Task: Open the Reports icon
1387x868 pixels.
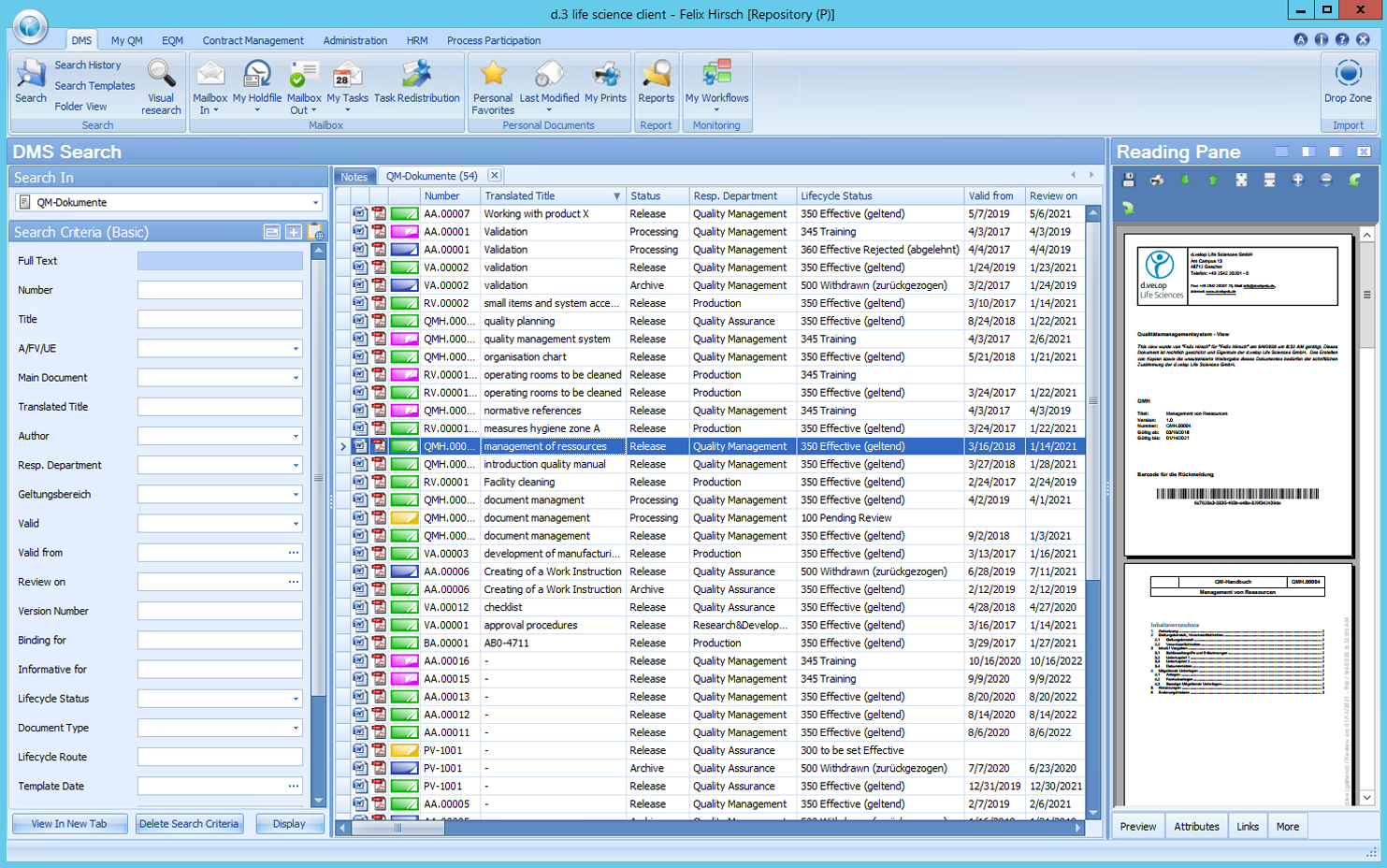Action: click(656, 74)
